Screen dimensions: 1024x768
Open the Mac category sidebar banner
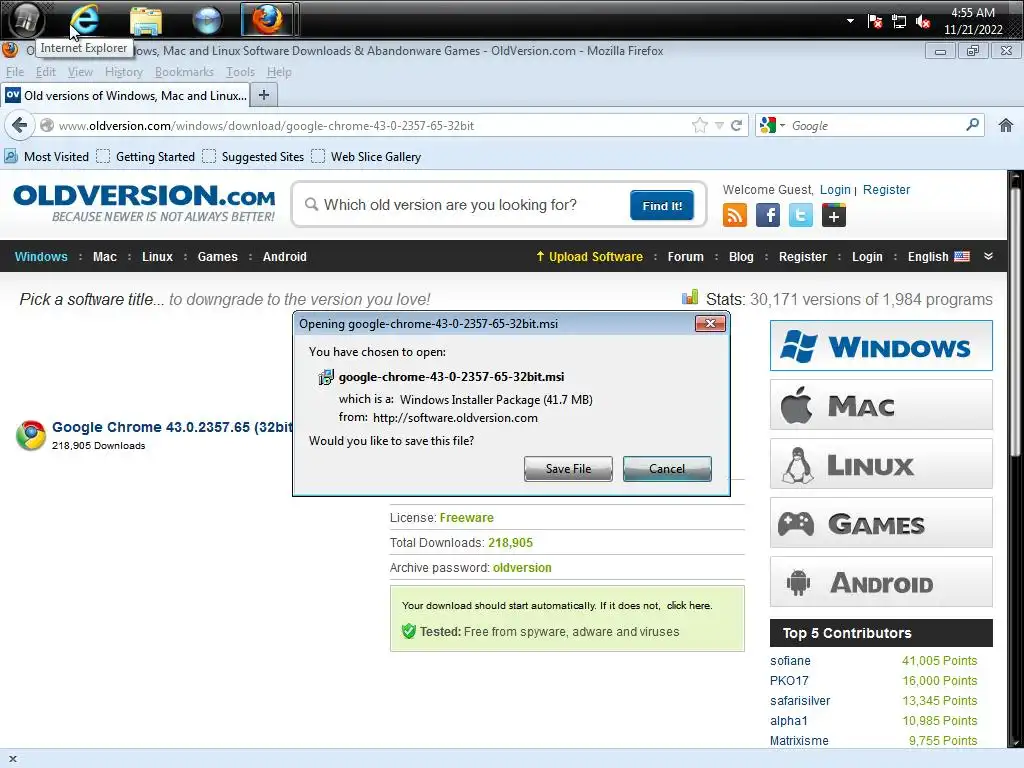[x=881, y=405]
